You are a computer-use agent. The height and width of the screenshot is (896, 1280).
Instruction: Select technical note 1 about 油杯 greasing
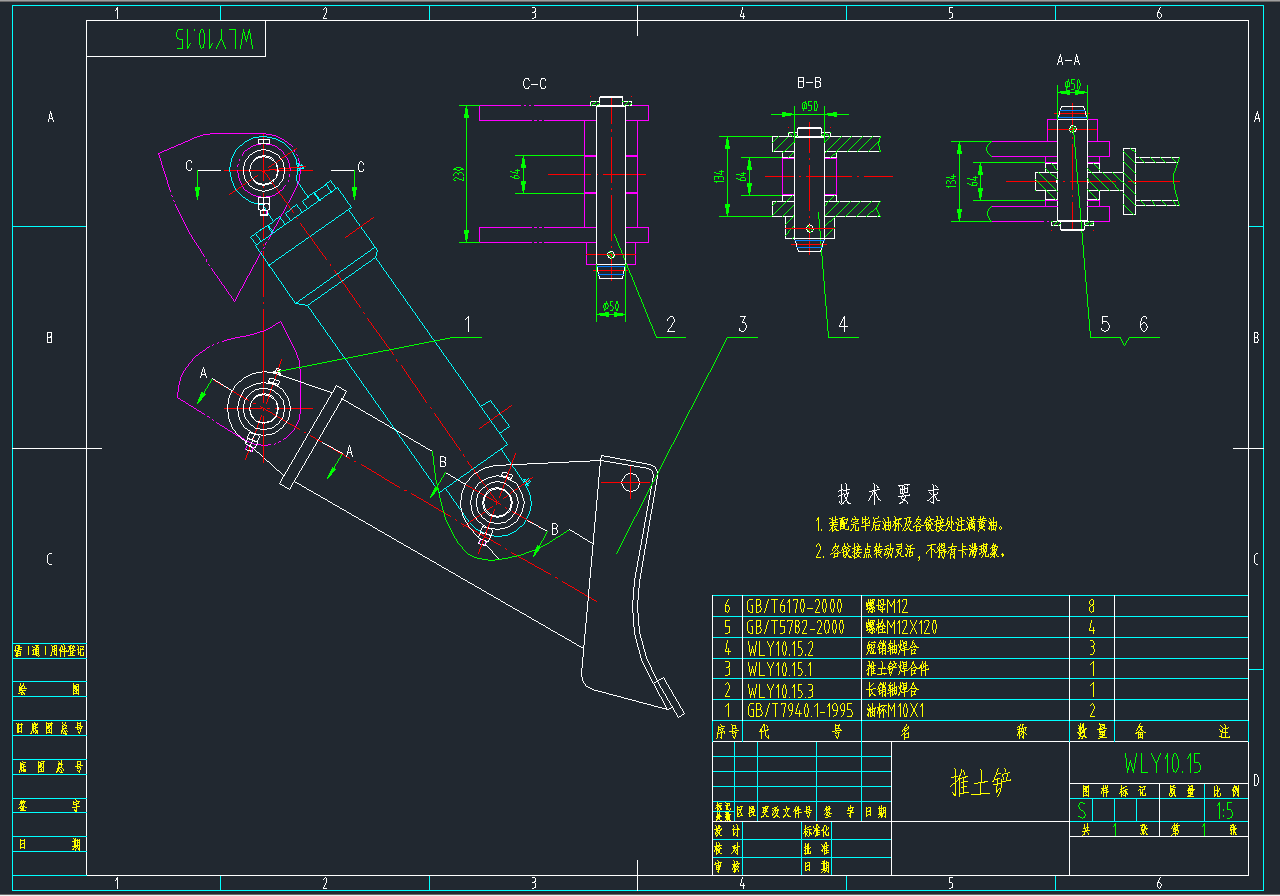click(910, 524)
